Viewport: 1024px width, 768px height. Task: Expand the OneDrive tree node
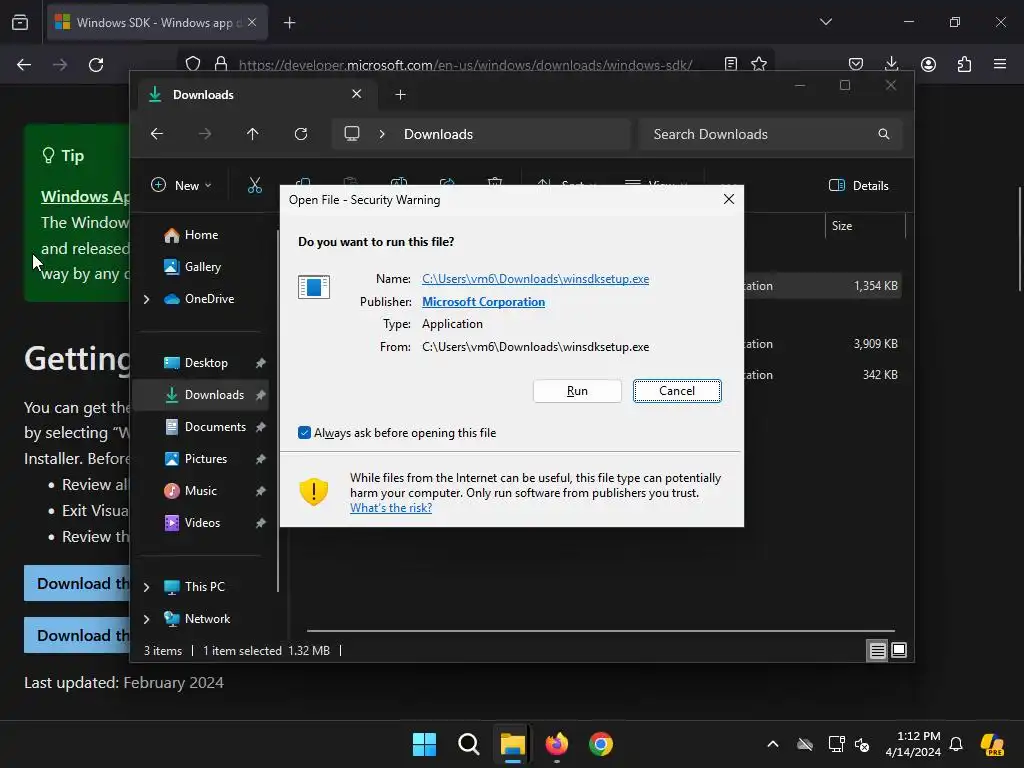point(146,299)
